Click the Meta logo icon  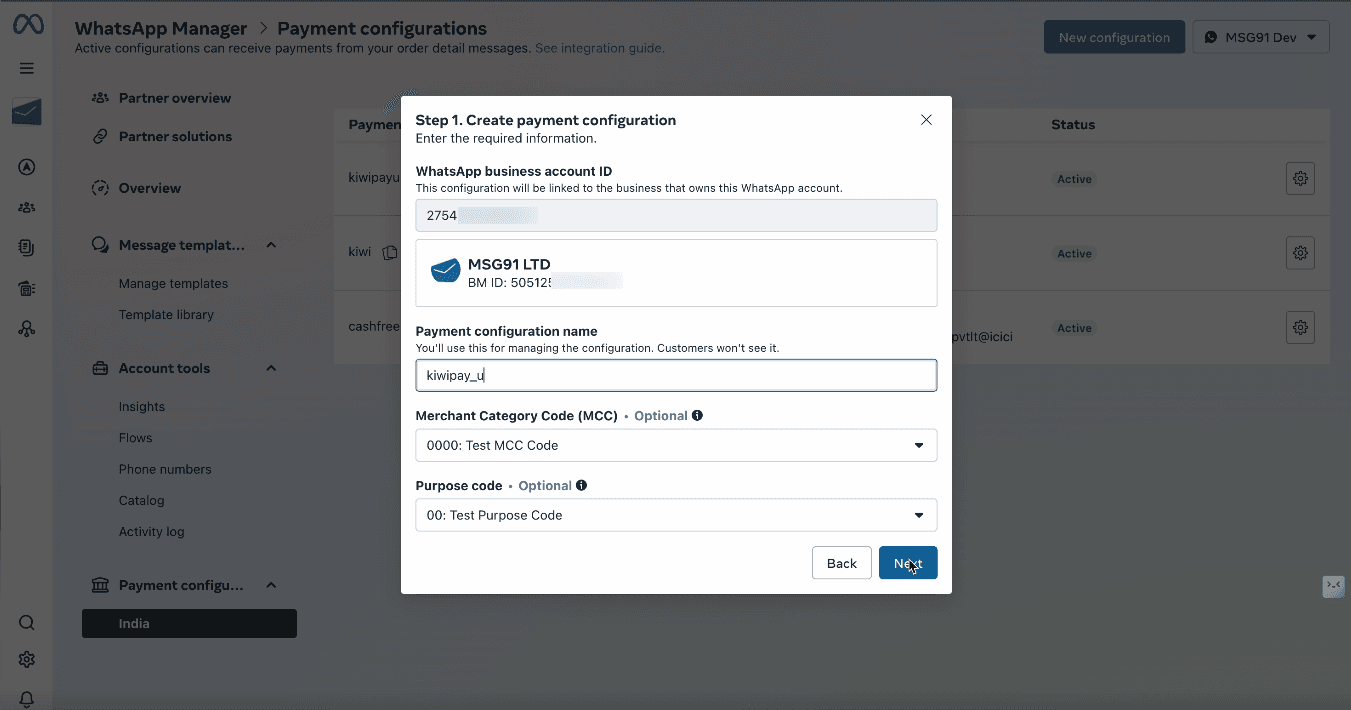tap(27, 25)
